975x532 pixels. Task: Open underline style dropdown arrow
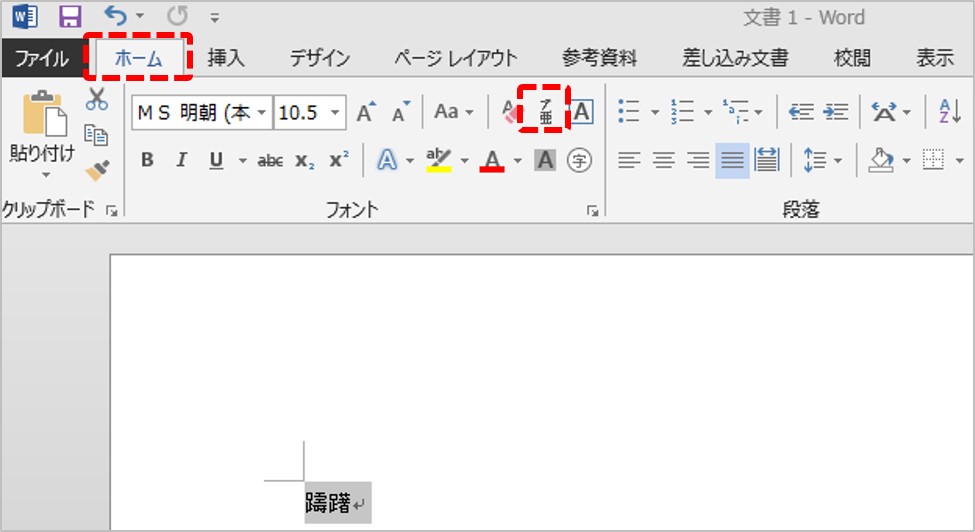click(x=243, y=161)
